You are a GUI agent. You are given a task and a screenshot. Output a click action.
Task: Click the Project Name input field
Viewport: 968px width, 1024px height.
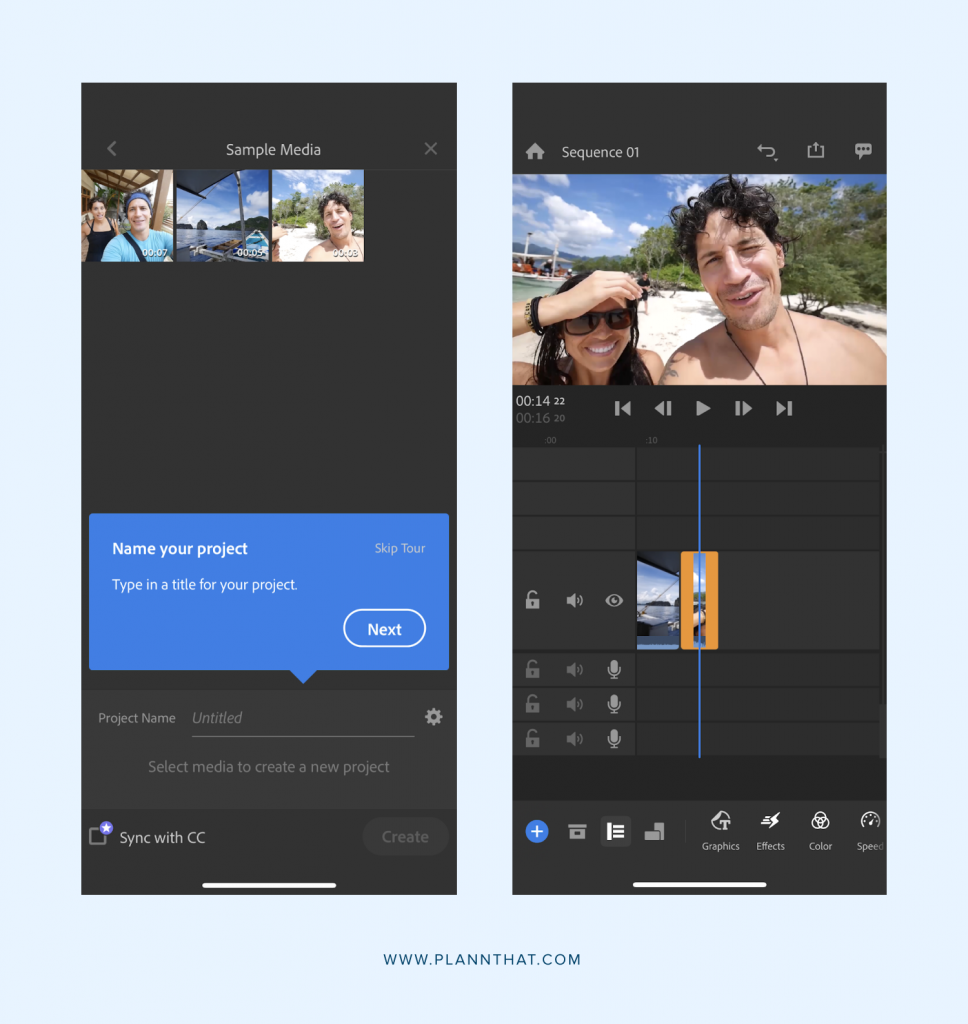[302, 718]
